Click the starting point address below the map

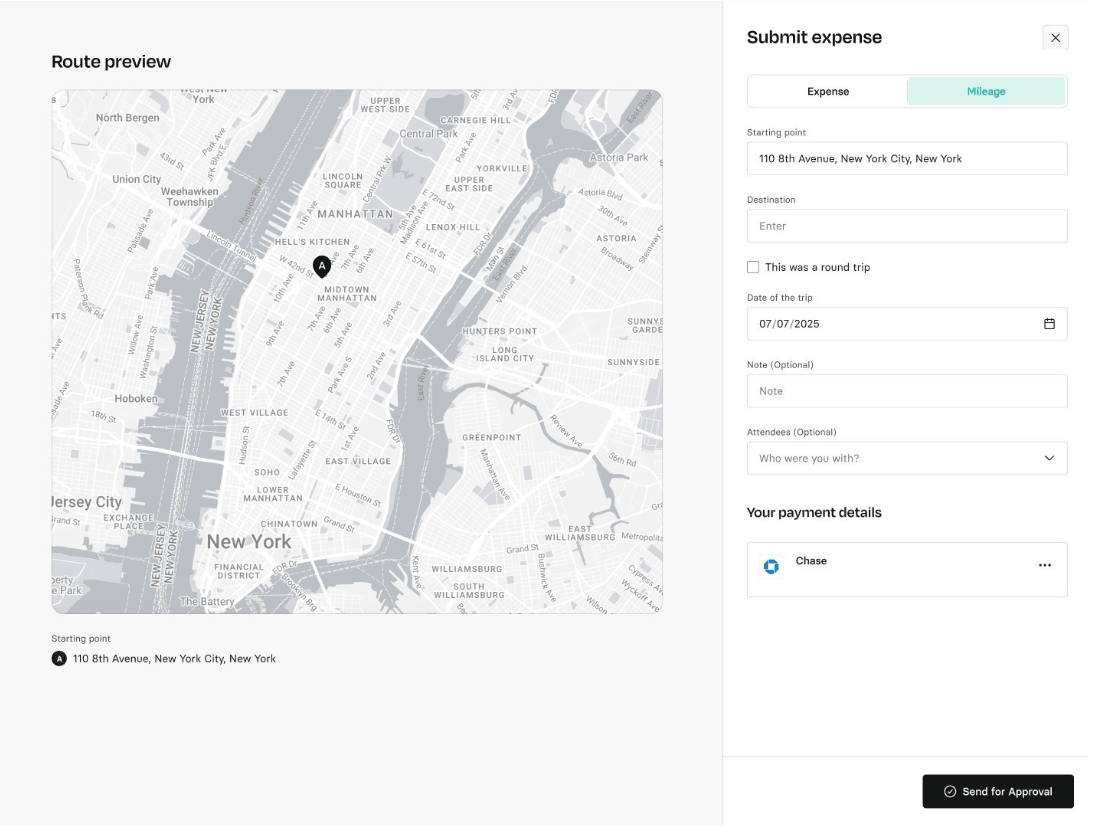click(x=174, y=659)
